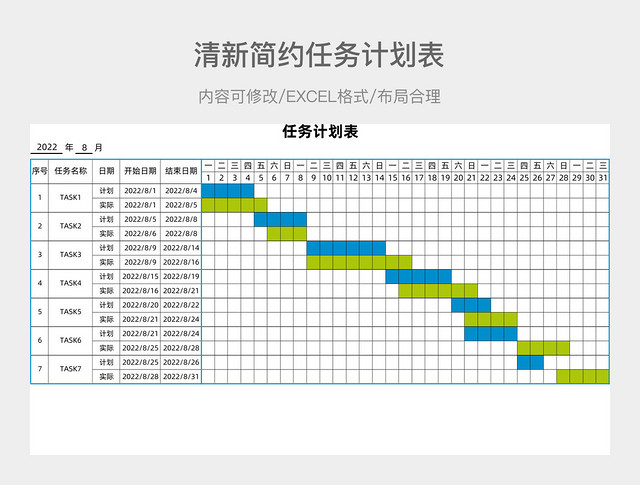Click sequence number 4 cell
The width and height of the screenshot is (640, 485).
click(40, 283)
